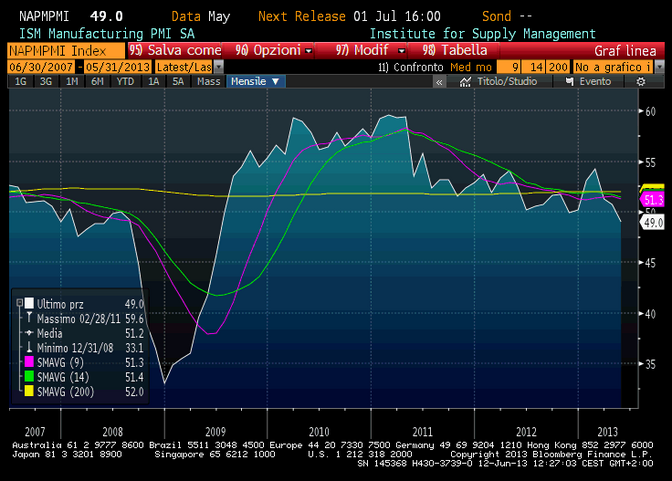
Task: Collapse the legend tree box
Action: pyautogui.click(x=17, y=303)
